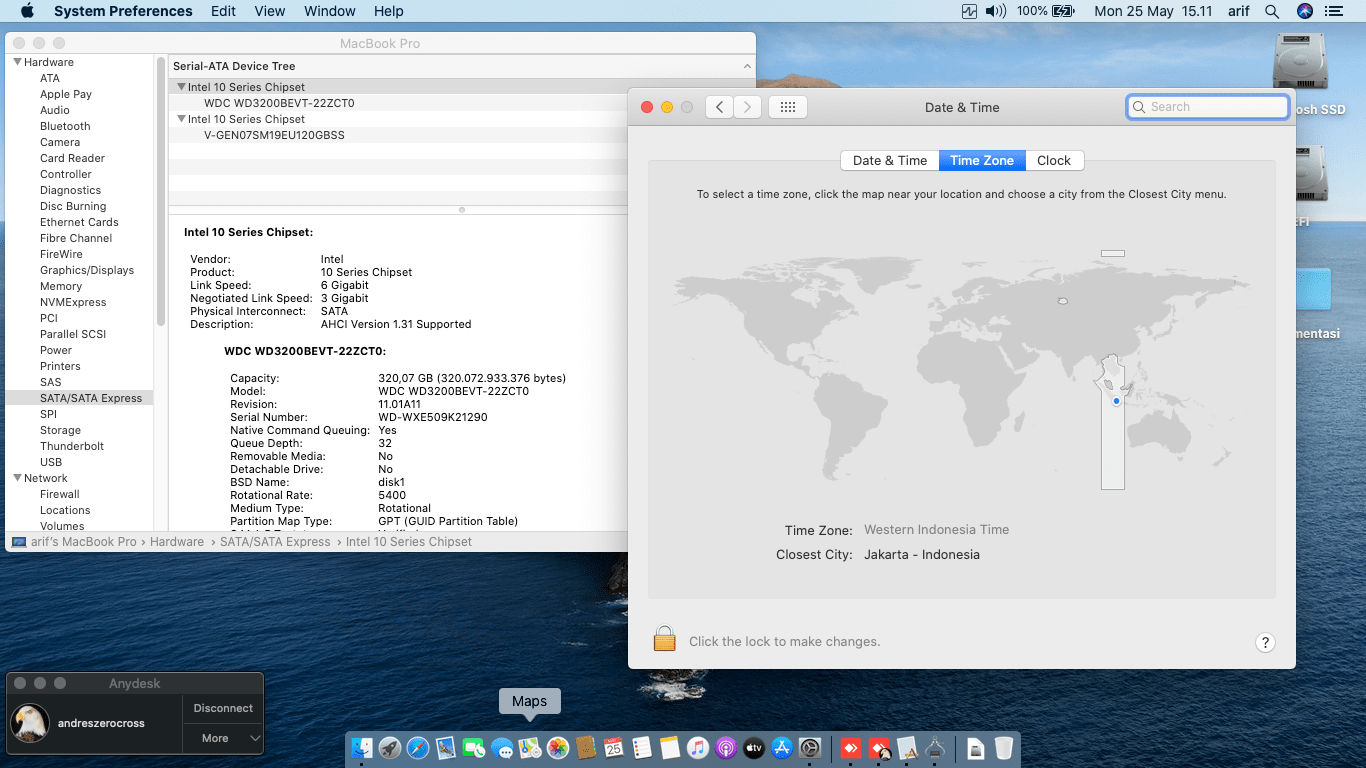
Task: Open Maps from the Dock
Action: coord(530,748)
